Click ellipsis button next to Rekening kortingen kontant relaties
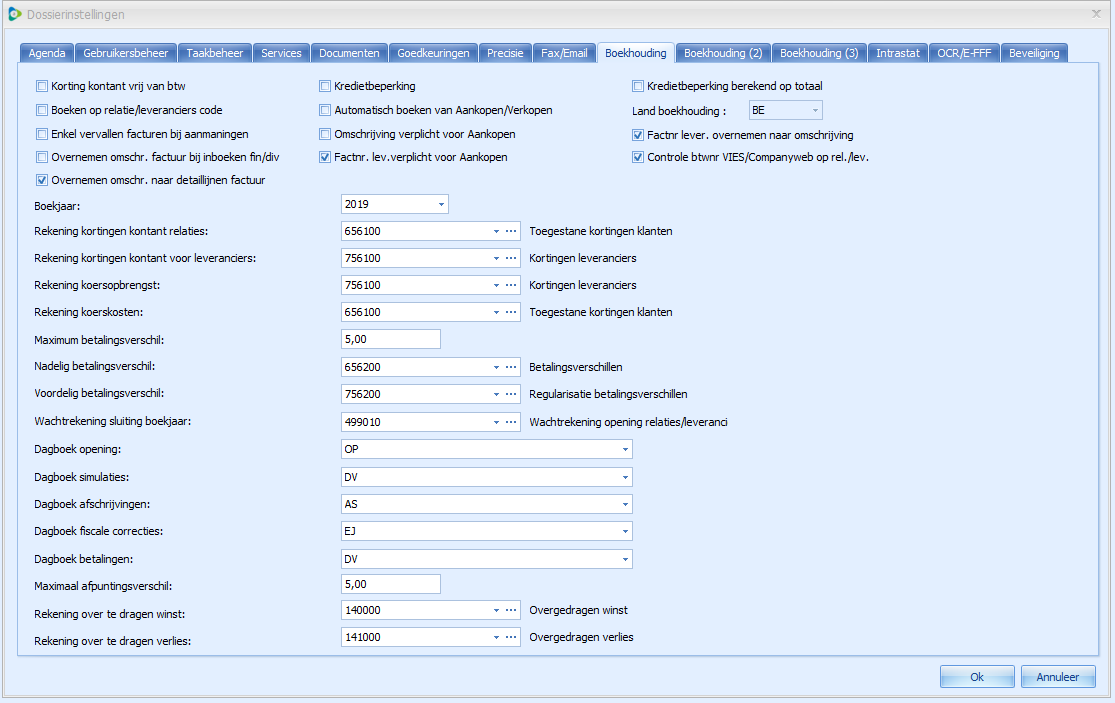Screen dimensions: 1115x703 point(510,231)
